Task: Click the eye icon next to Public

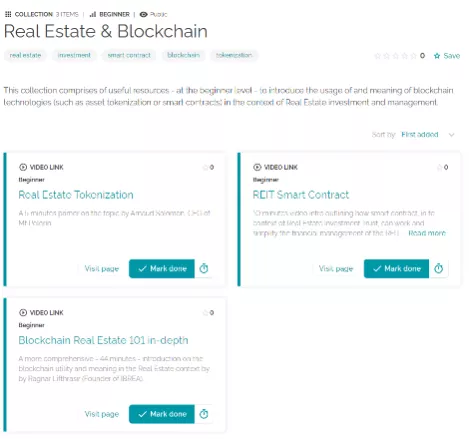Action: pos(143,14)
